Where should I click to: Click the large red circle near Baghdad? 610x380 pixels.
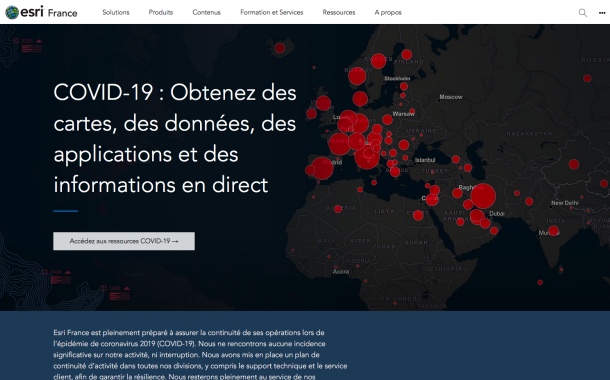click(x=483, y=196)
